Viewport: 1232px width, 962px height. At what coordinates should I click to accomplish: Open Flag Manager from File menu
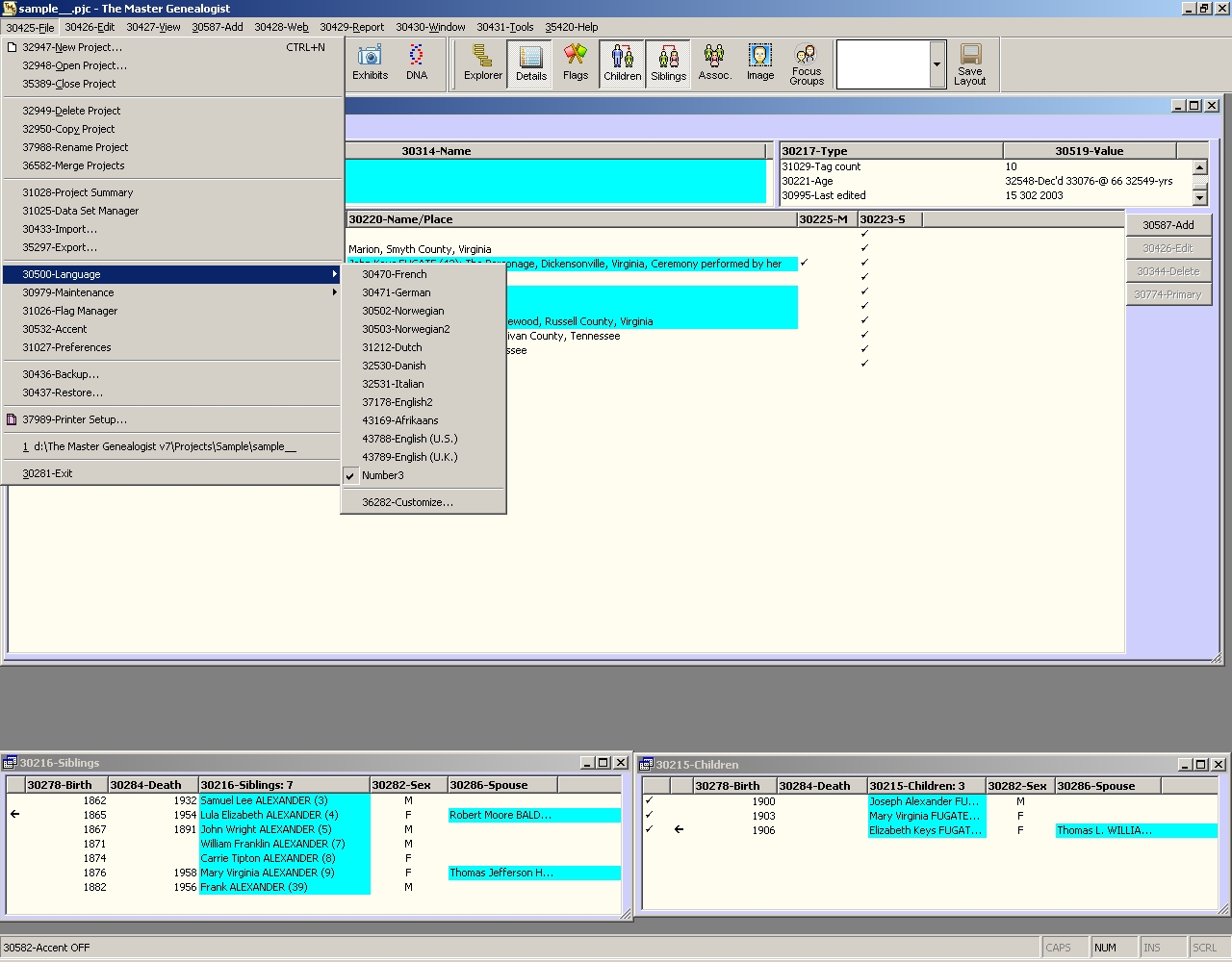point(172,311)
